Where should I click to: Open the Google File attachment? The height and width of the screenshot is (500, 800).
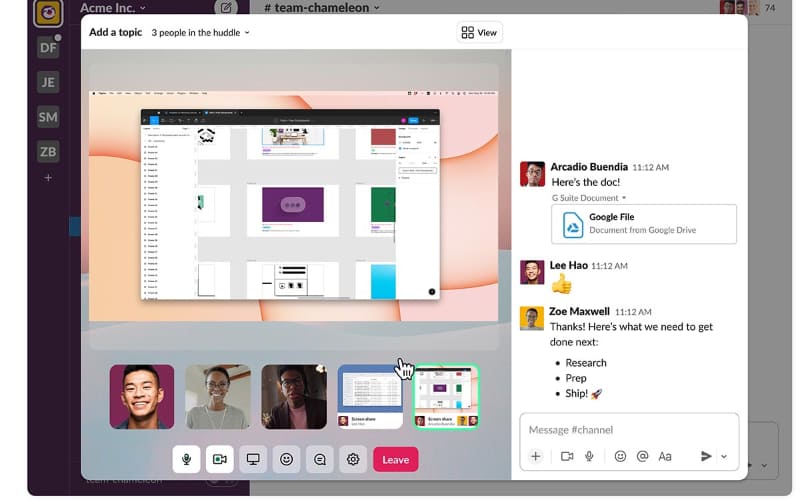pyautogui.click(x=644, y=224)
